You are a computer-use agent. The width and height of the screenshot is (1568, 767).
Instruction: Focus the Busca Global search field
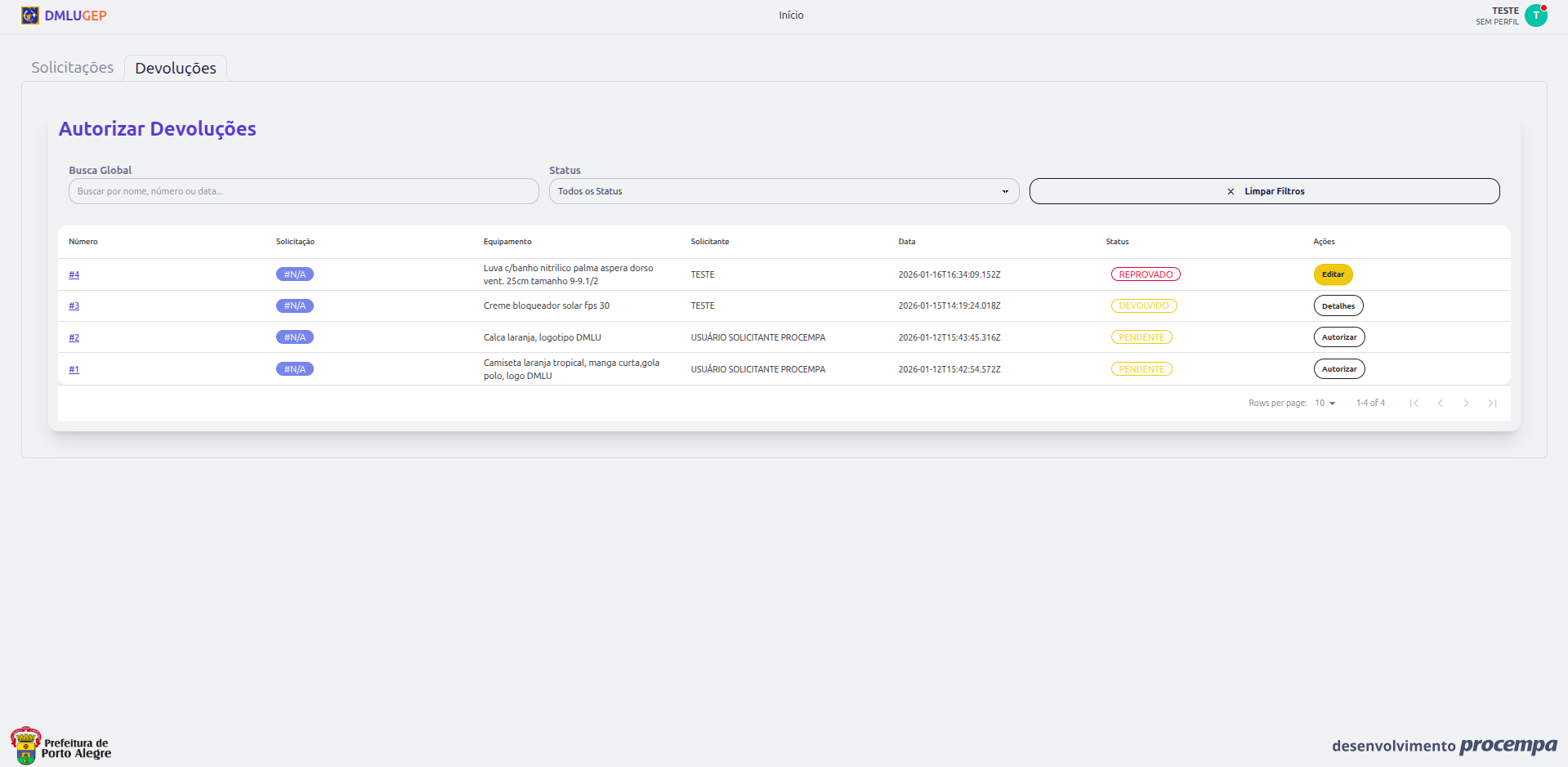pyautogui.click(x=303, y=191)
